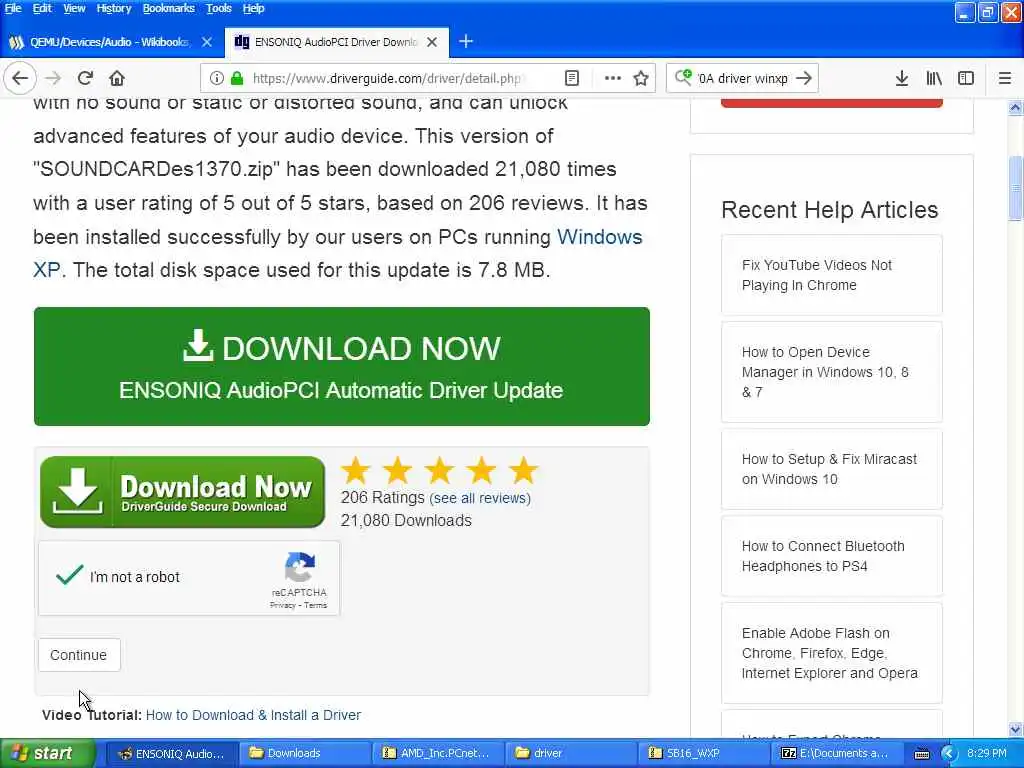Click the vertical scrollbar thumb
This screenshot has width=1024, height=768.
coord(1015,189)
